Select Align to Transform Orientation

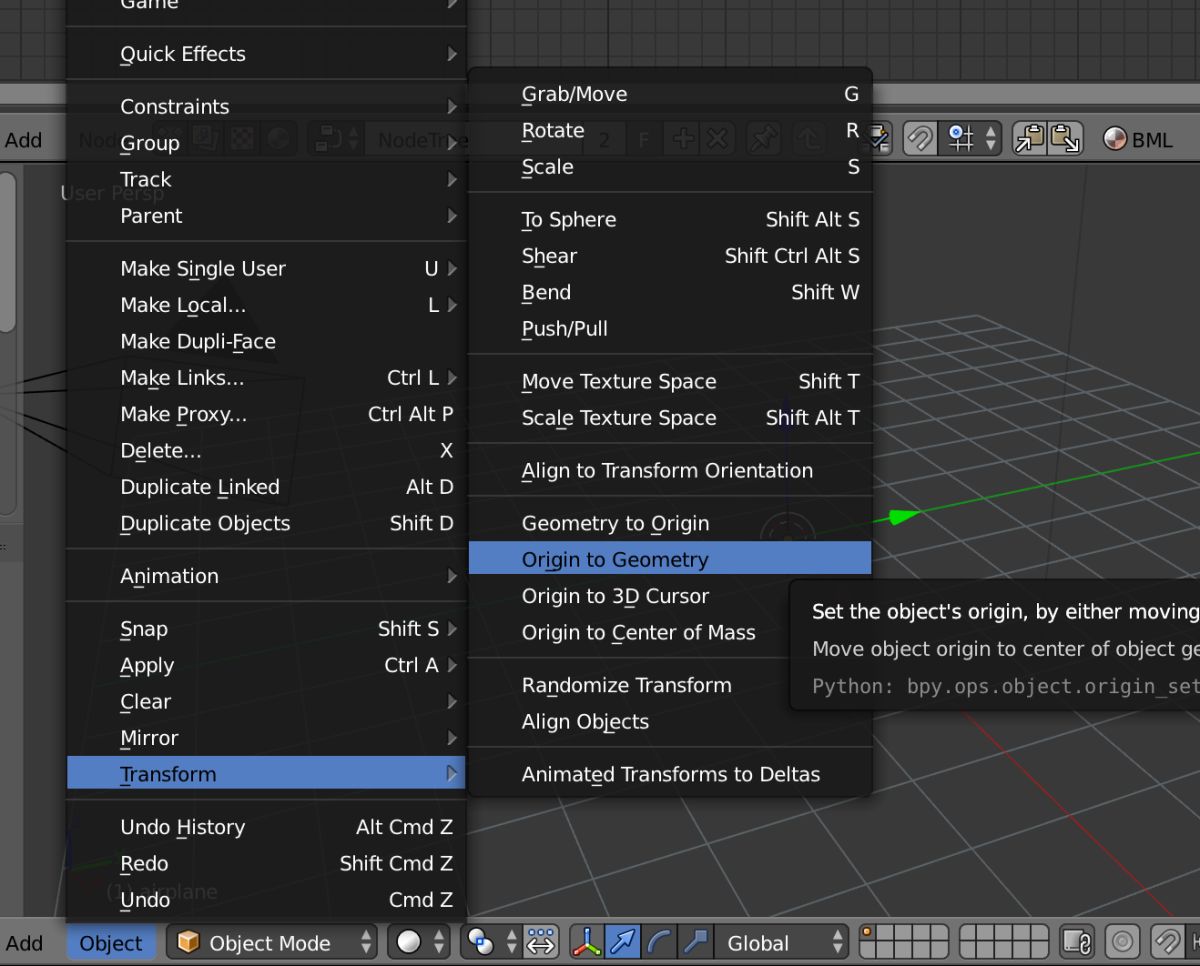[670, 470]
